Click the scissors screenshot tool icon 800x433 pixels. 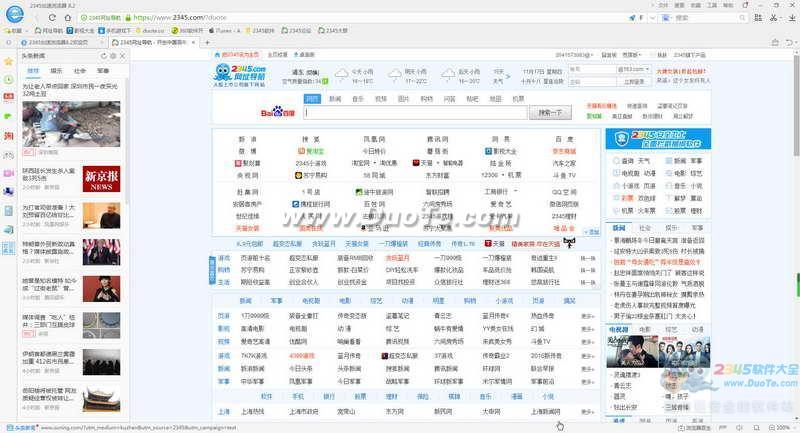773,17
